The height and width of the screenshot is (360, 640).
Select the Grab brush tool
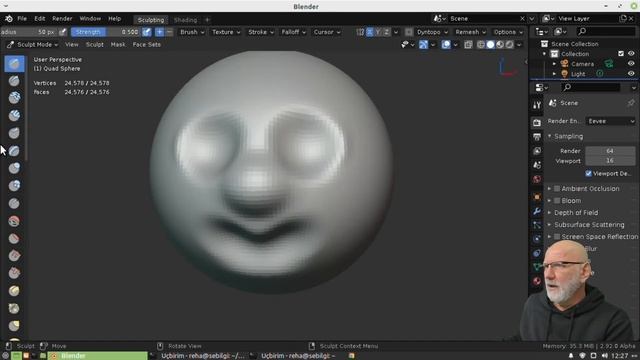pyautogui.click(x=14, y=326)
